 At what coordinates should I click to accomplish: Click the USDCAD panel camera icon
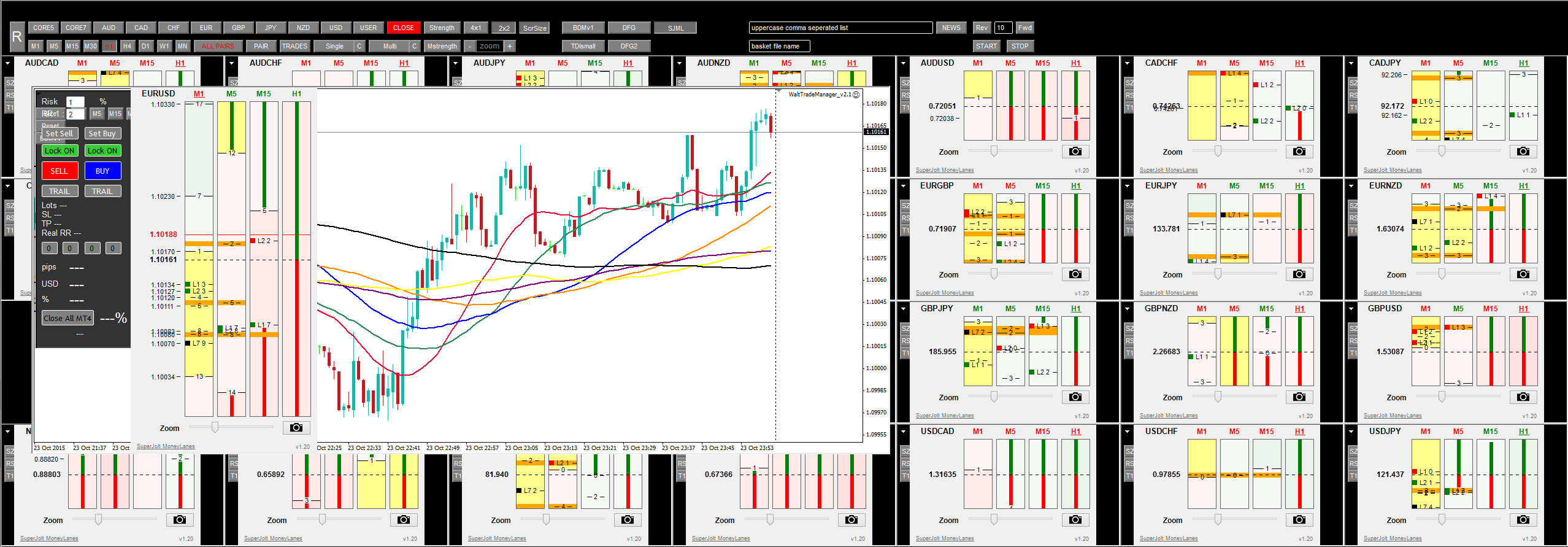[x=1075, y=520]
